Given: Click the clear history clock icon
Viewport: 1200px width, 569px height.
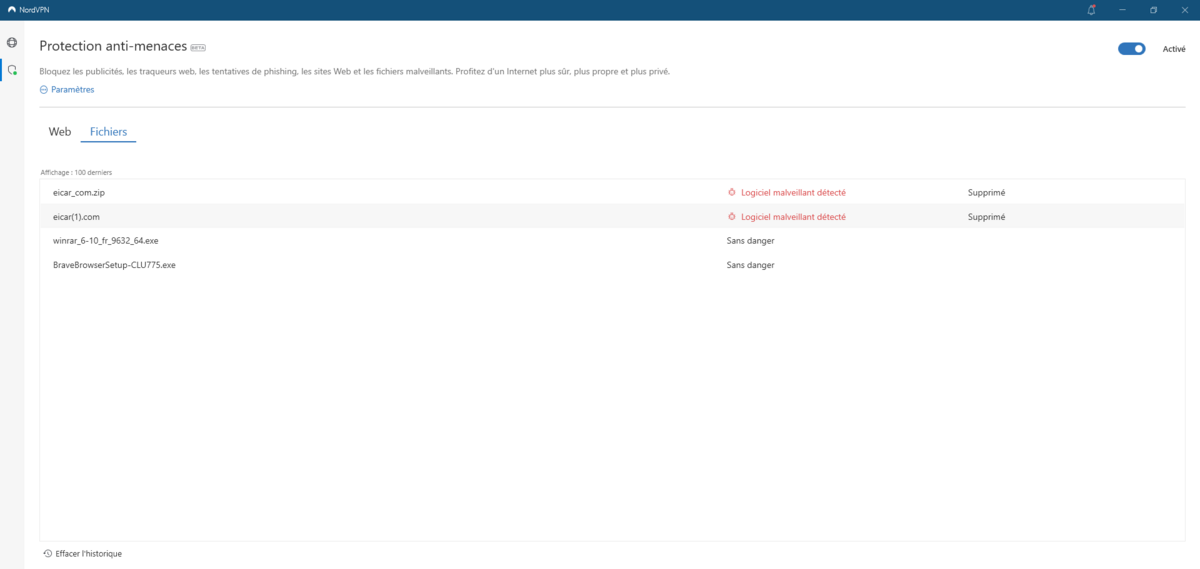Looking at the screenshot, I should point(48,553).
